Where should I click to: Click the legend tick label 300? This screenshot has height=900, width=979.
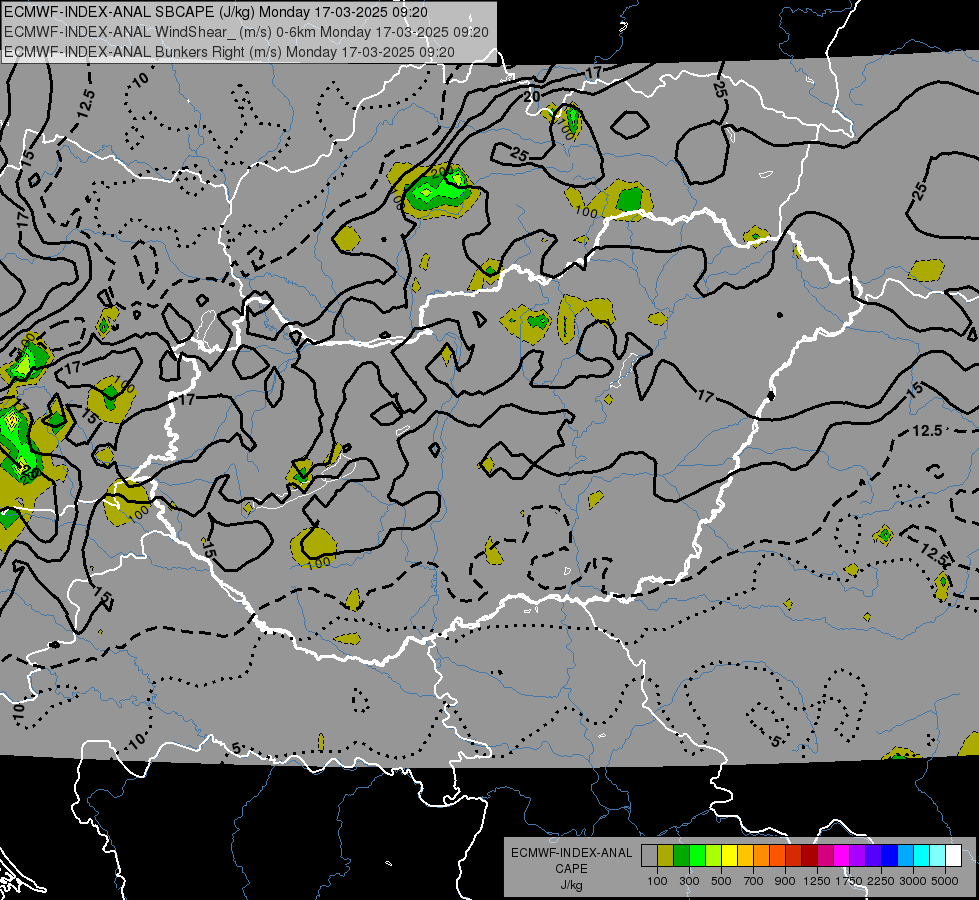[x=689, y=881]
